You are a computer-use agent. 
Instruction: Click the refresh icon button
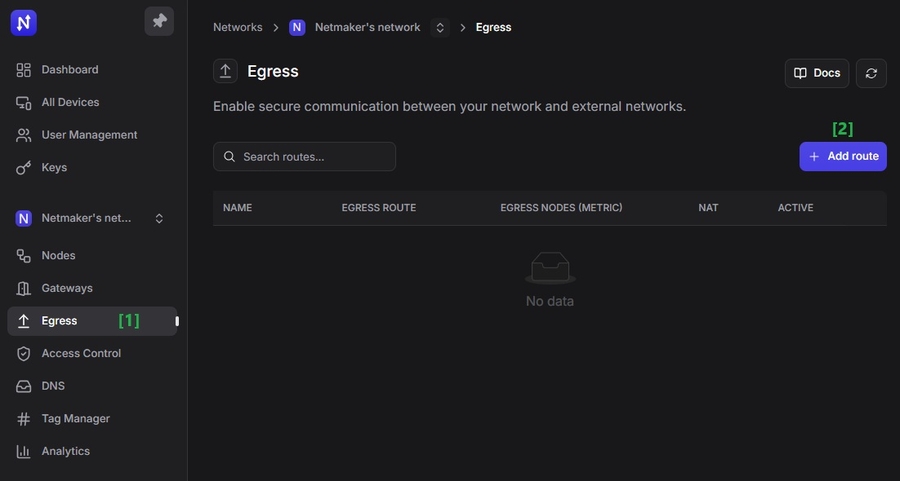point(871,73)
